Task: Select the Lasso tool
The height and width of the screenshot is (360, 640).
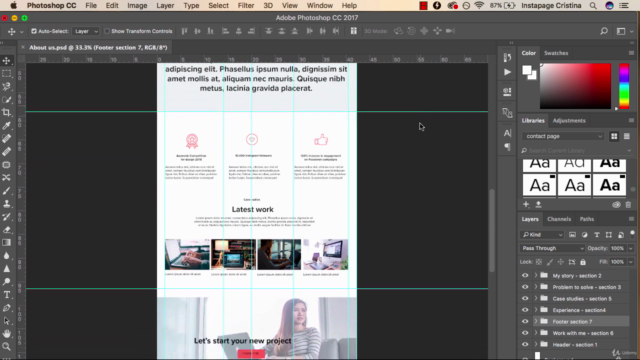Action: (x=7, y=87)
